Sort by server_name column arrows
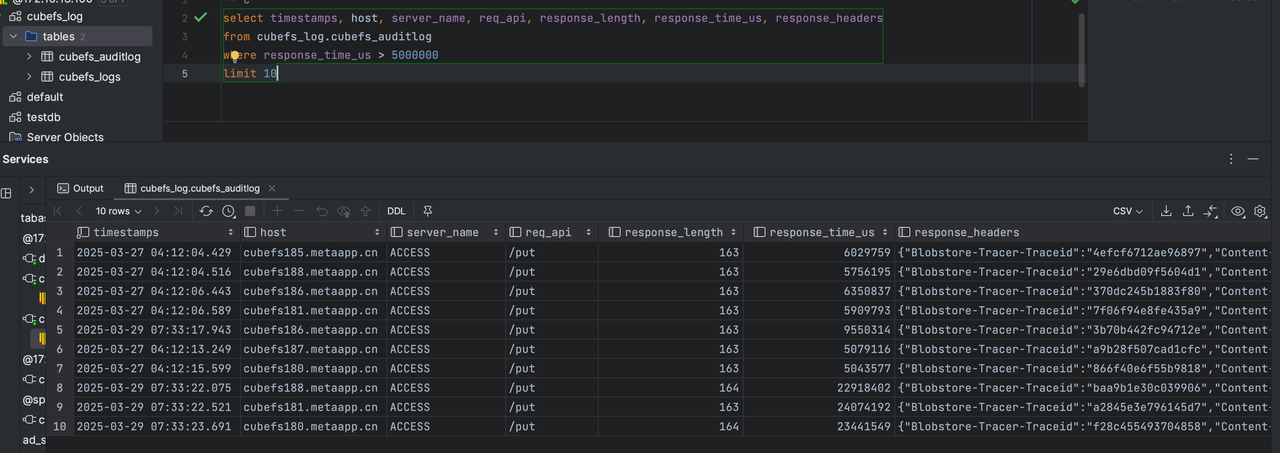Image resolution: width=1280 pixels, height=453 pixels. click(496, 232)
